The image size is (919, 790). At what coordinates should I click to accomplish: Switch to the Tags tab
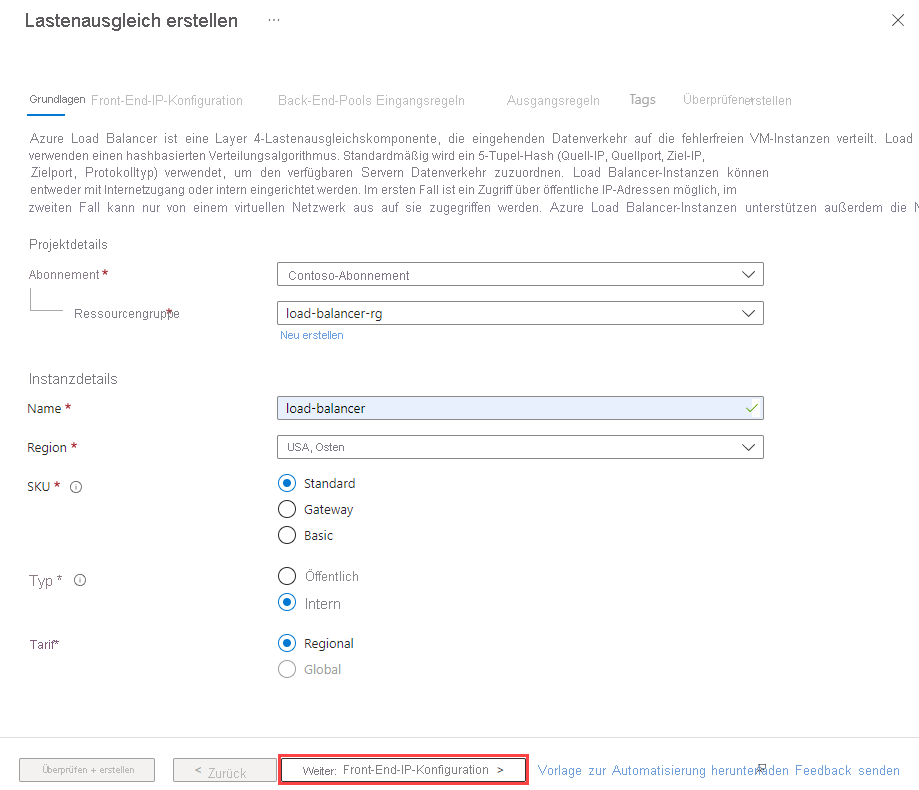tap(642, 100)
